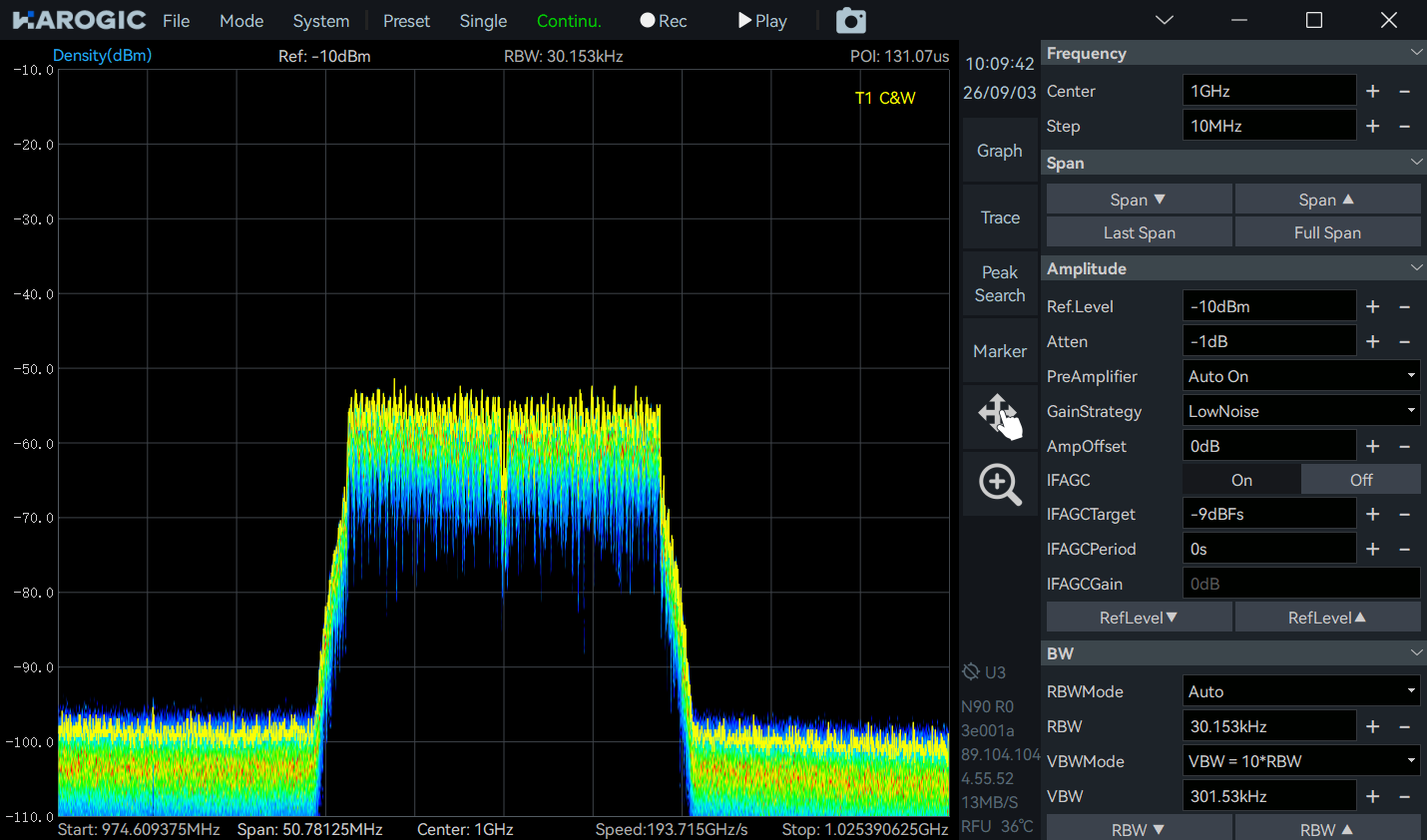Open the title bar chevron dropdown
Viewport: 1427px width, 840px height.
(1165, 20)
